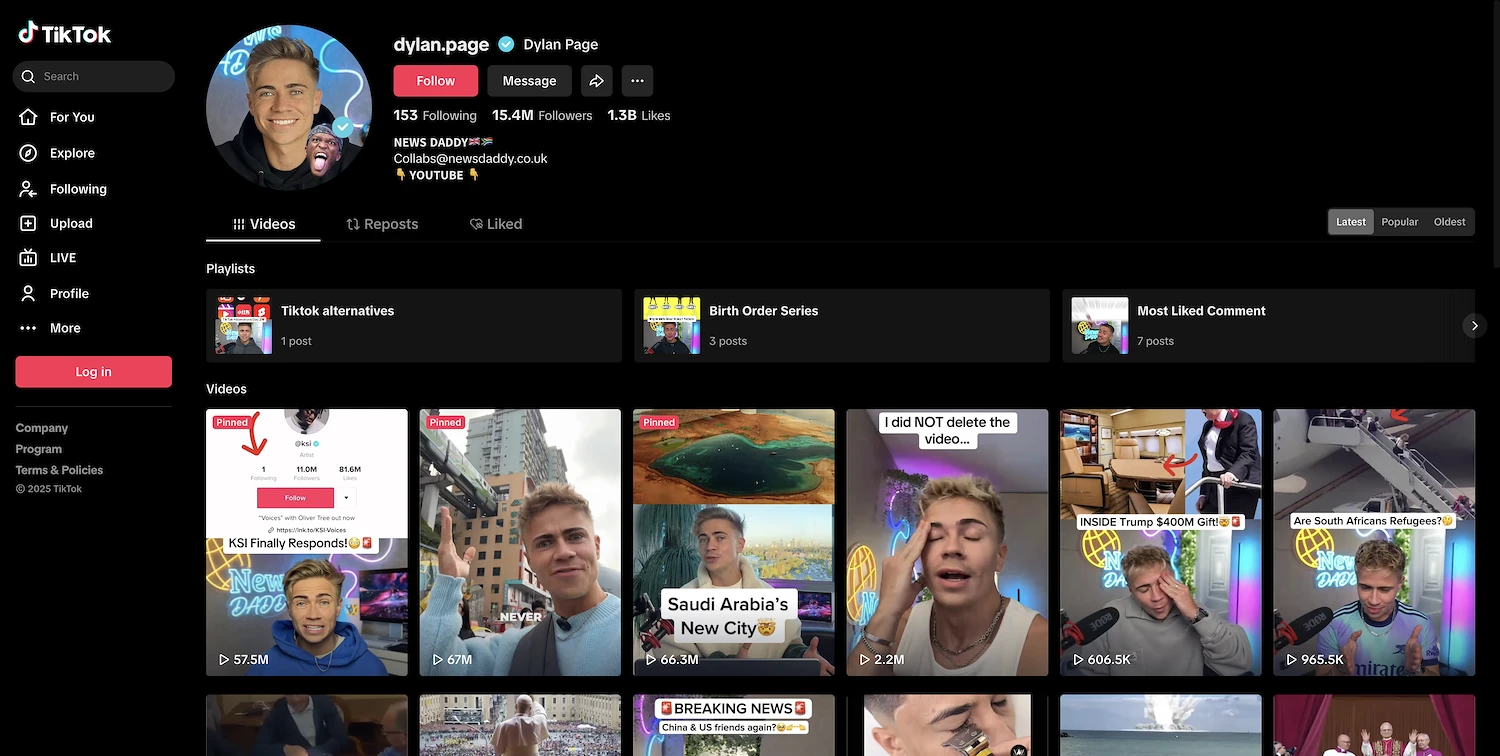Viewport: 1500px width, 756px height.
Task: Click the Search input field
Action: click(x=100, y=77)
